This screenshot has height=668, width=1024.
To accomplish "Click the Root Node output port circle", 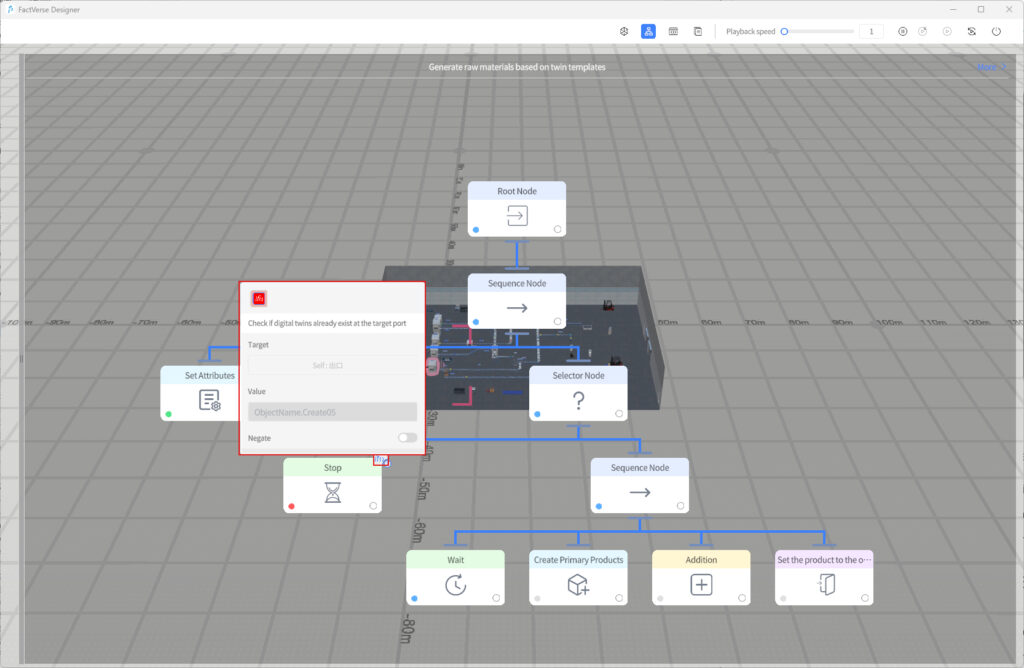I will (x=557, y=229).
